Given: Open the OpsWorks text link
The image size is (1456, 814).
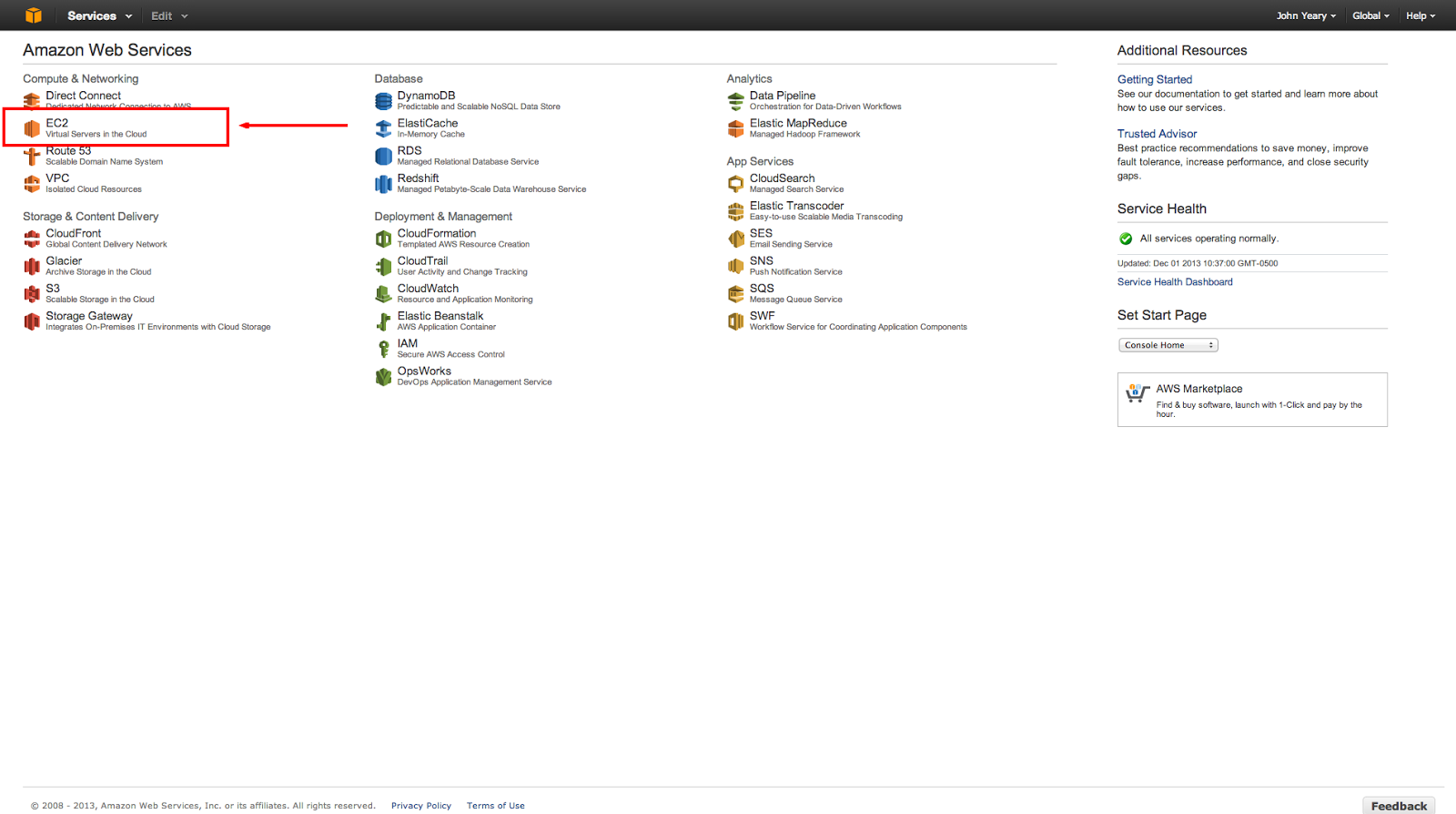Looking at the screenshot, I should 424,371.
